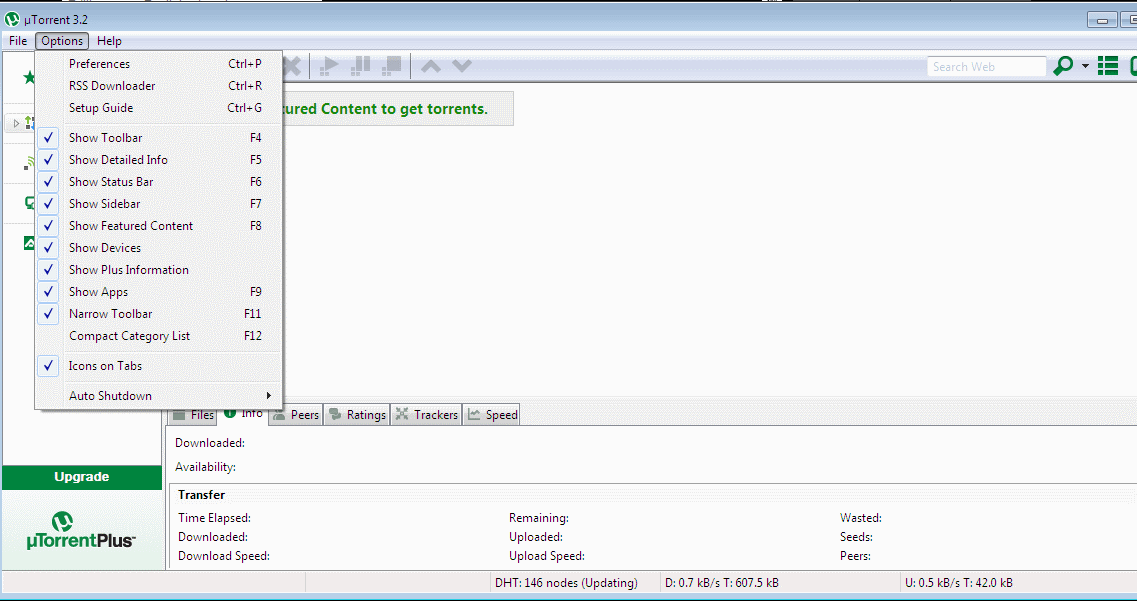Viewport: 1137px width, 601px height.
Task: Click Move Up Queue arrow icon
Action: [x=431, y=66]
